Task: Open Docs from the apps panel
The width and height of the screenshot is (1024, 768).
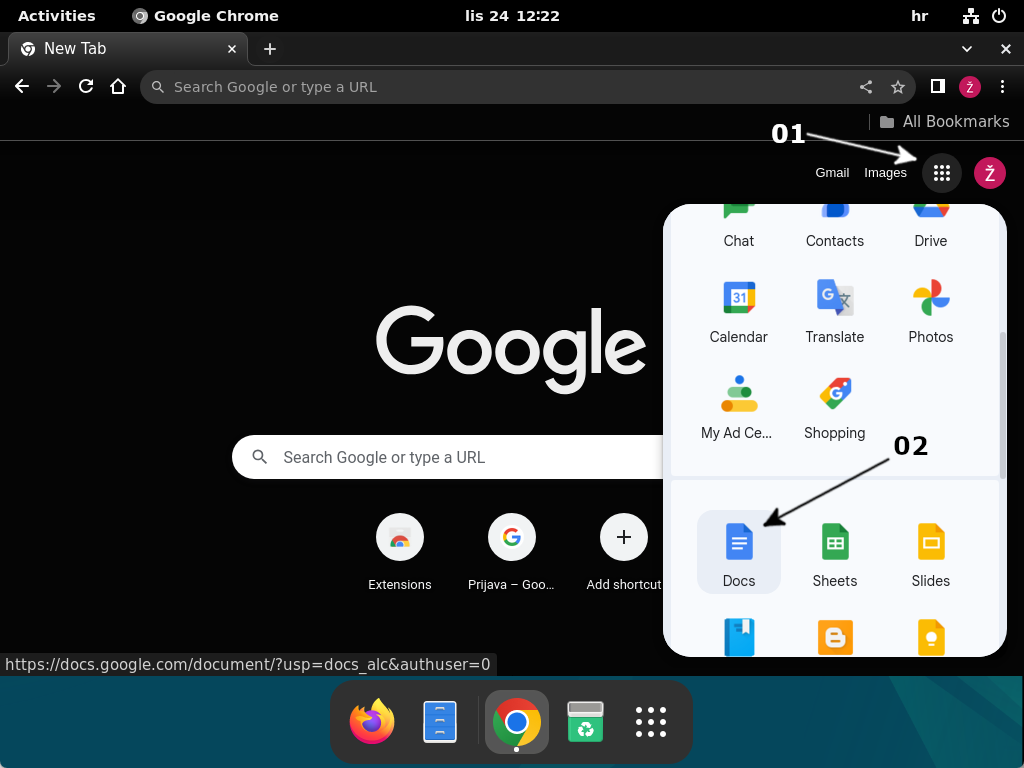Action: (739, 552)
